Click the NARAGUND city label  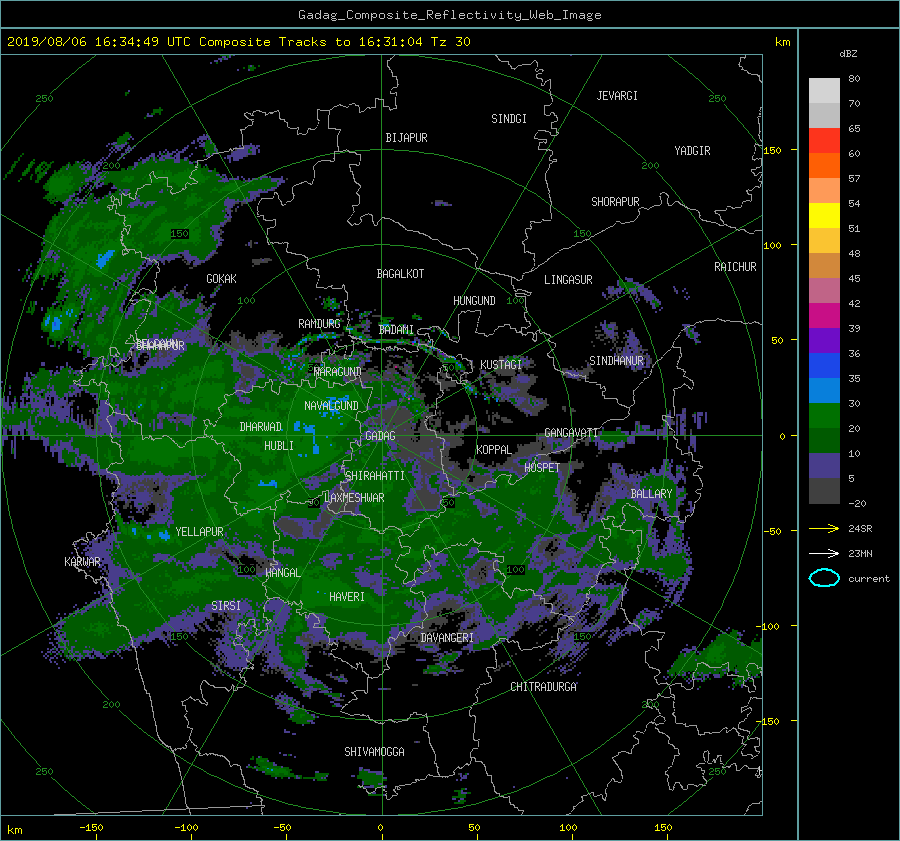[338, 371]
